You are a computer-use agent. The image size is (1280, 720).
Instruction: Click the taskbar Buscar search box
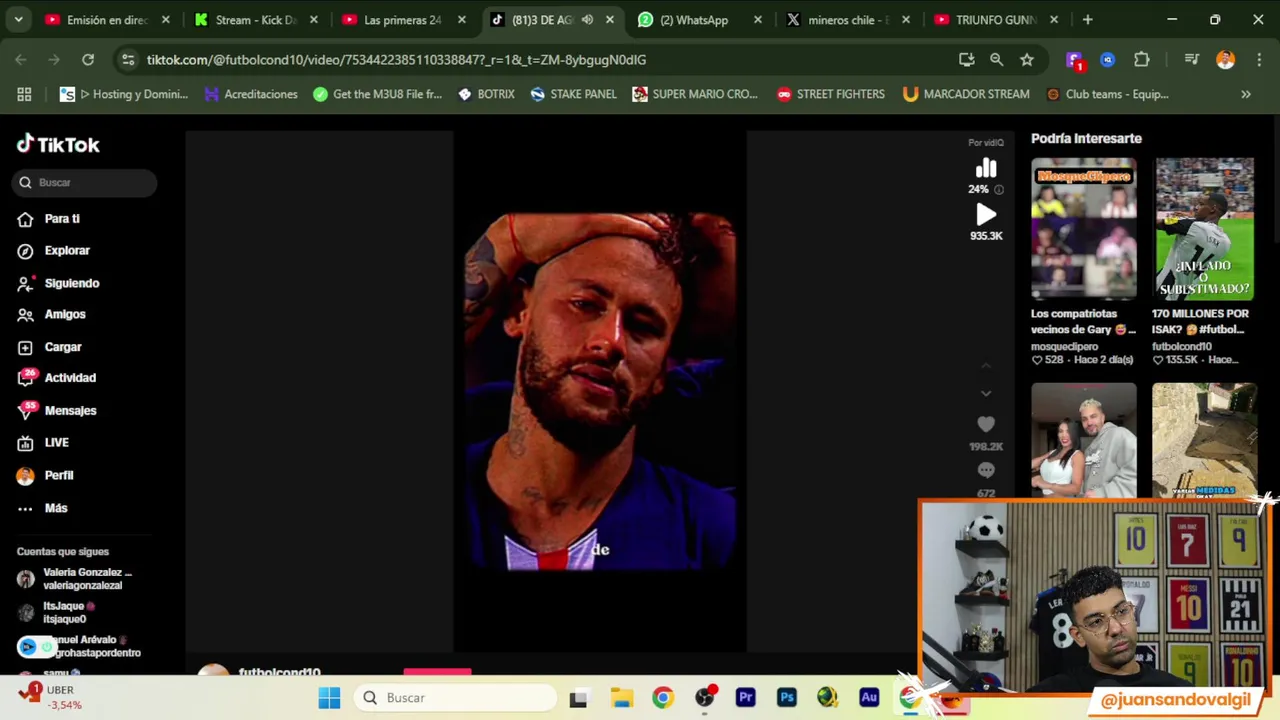455,698
